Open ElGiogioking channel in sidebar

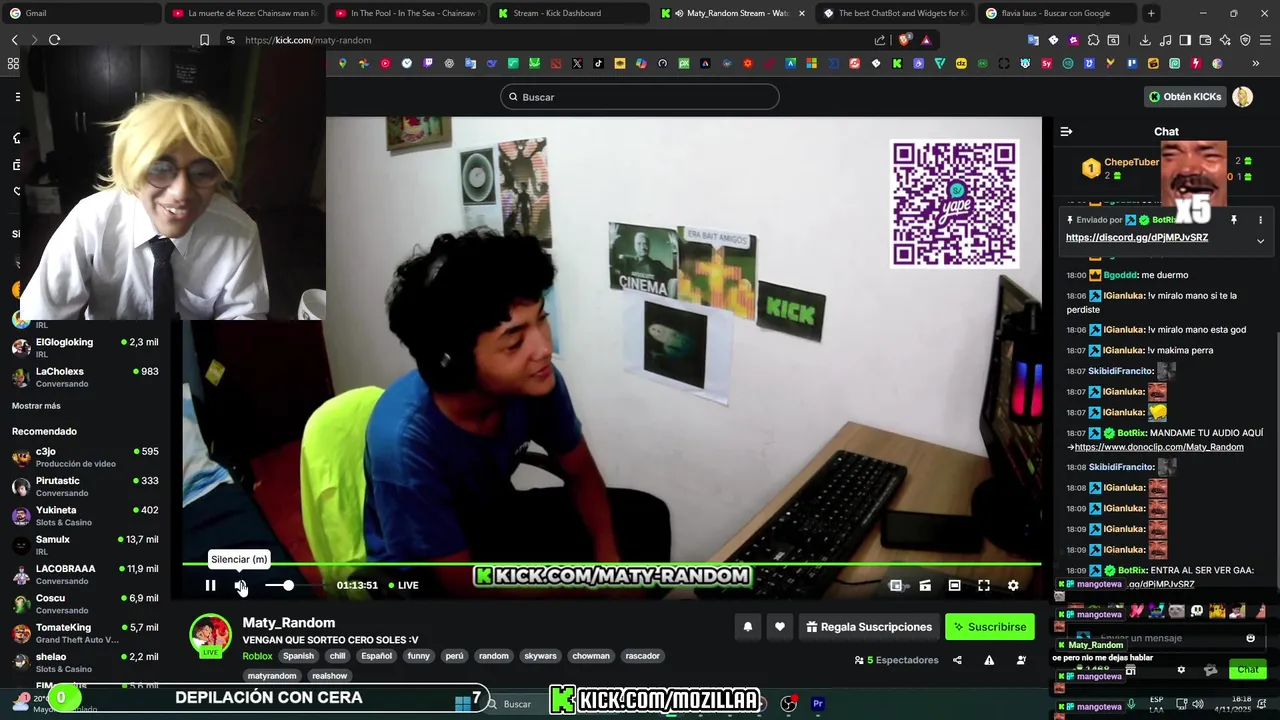coord(85,346)
